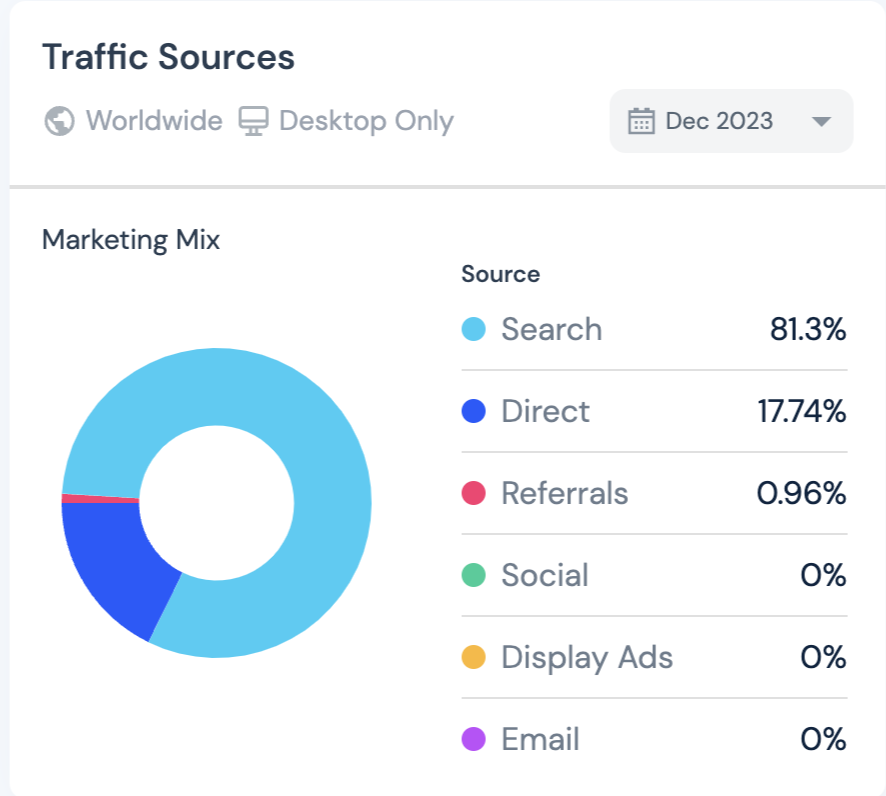The height and width of the screenshot is (796, 886).
Task: Click the desktop monitor icon
Action: pyautogui.click(x=253, y=122)
